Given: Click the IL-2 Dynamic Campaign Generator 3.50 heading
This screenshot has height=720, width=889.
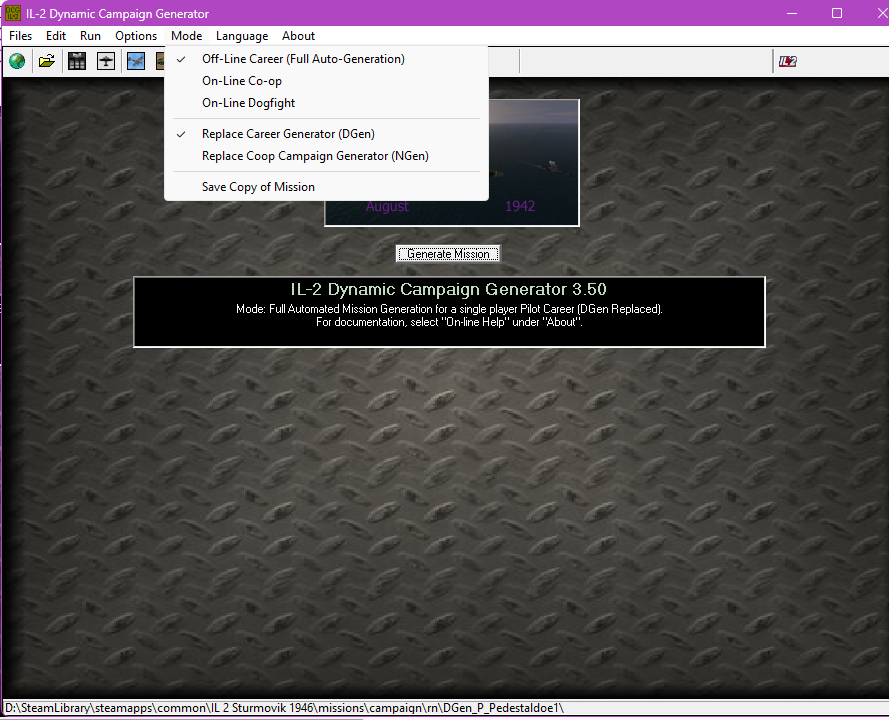Looking at the screenshot, I should 448,290.
